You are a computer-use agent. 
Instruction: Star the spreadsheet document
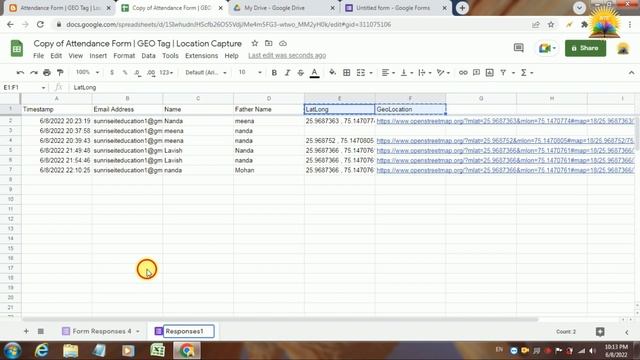[x=255, y=43]
